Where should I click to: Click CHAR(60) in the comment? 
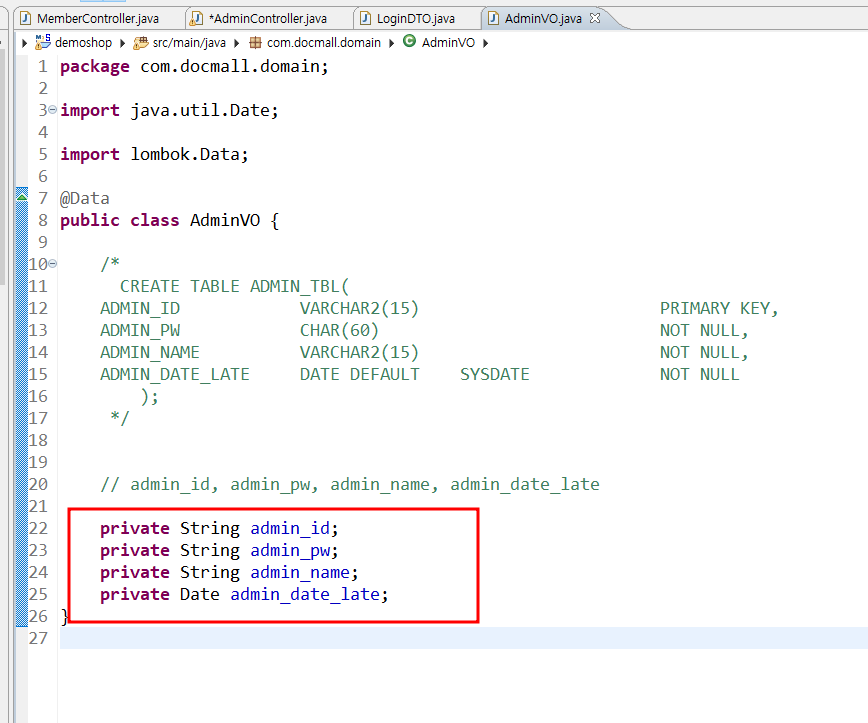click(x=339, y=330)
